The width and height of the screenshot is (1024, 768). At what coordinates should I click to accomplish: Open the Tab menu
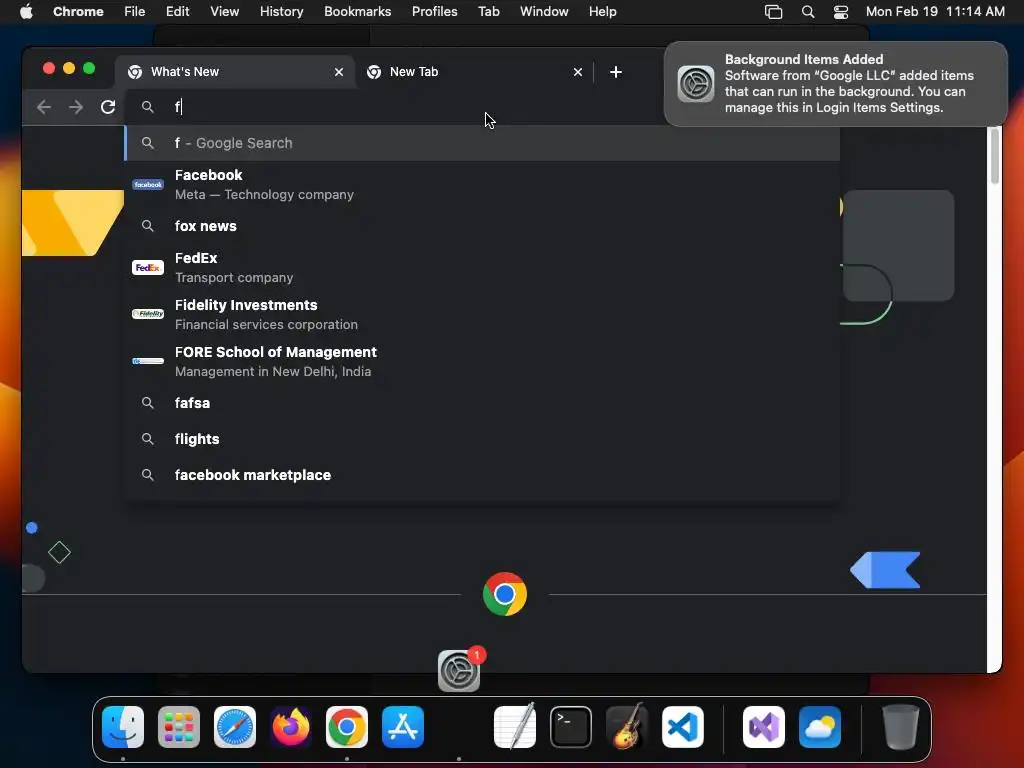pos(488,12)
